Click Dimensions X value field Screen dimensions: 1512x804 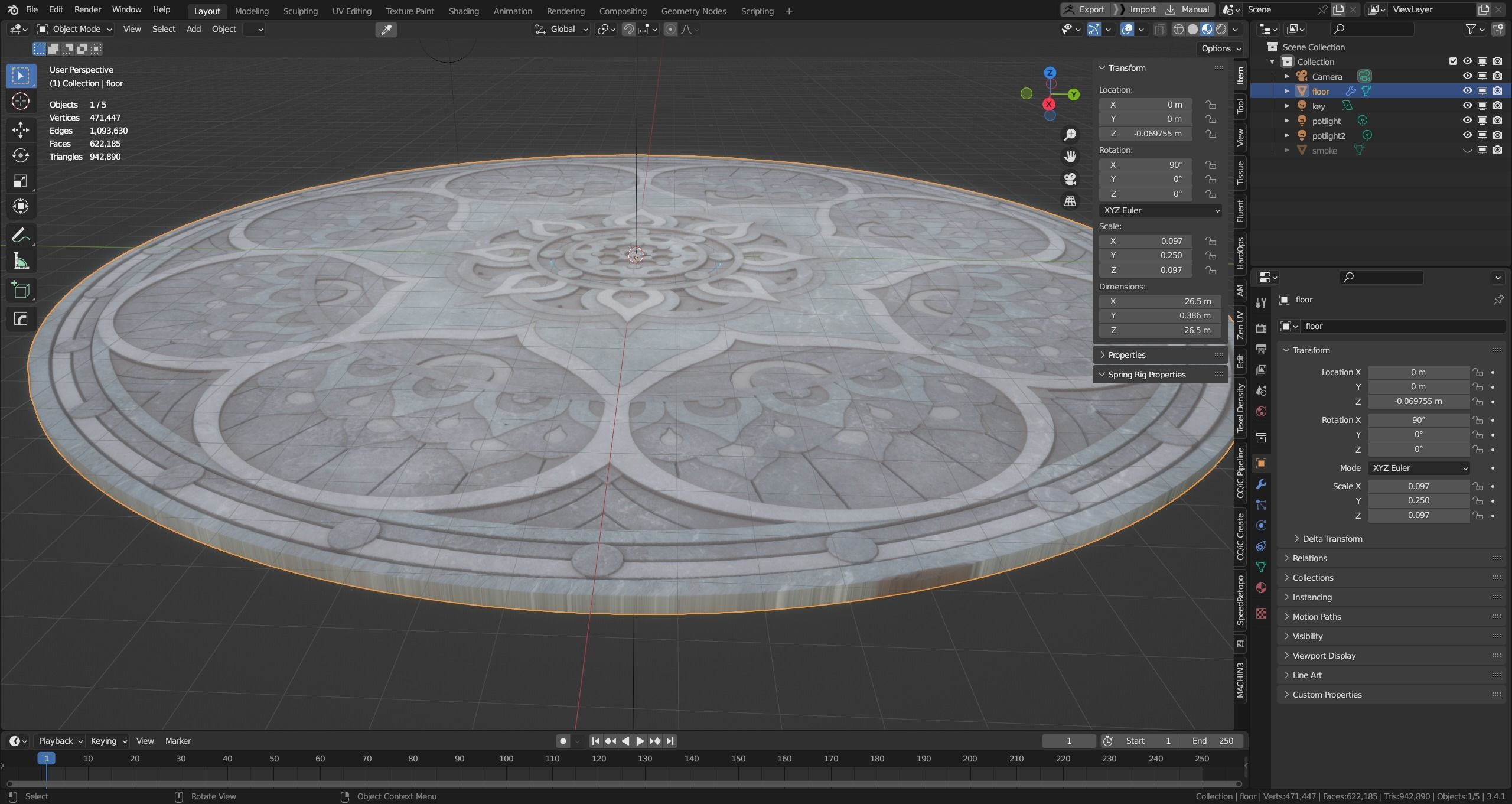pyautogui.click(x=1160, y=301)
